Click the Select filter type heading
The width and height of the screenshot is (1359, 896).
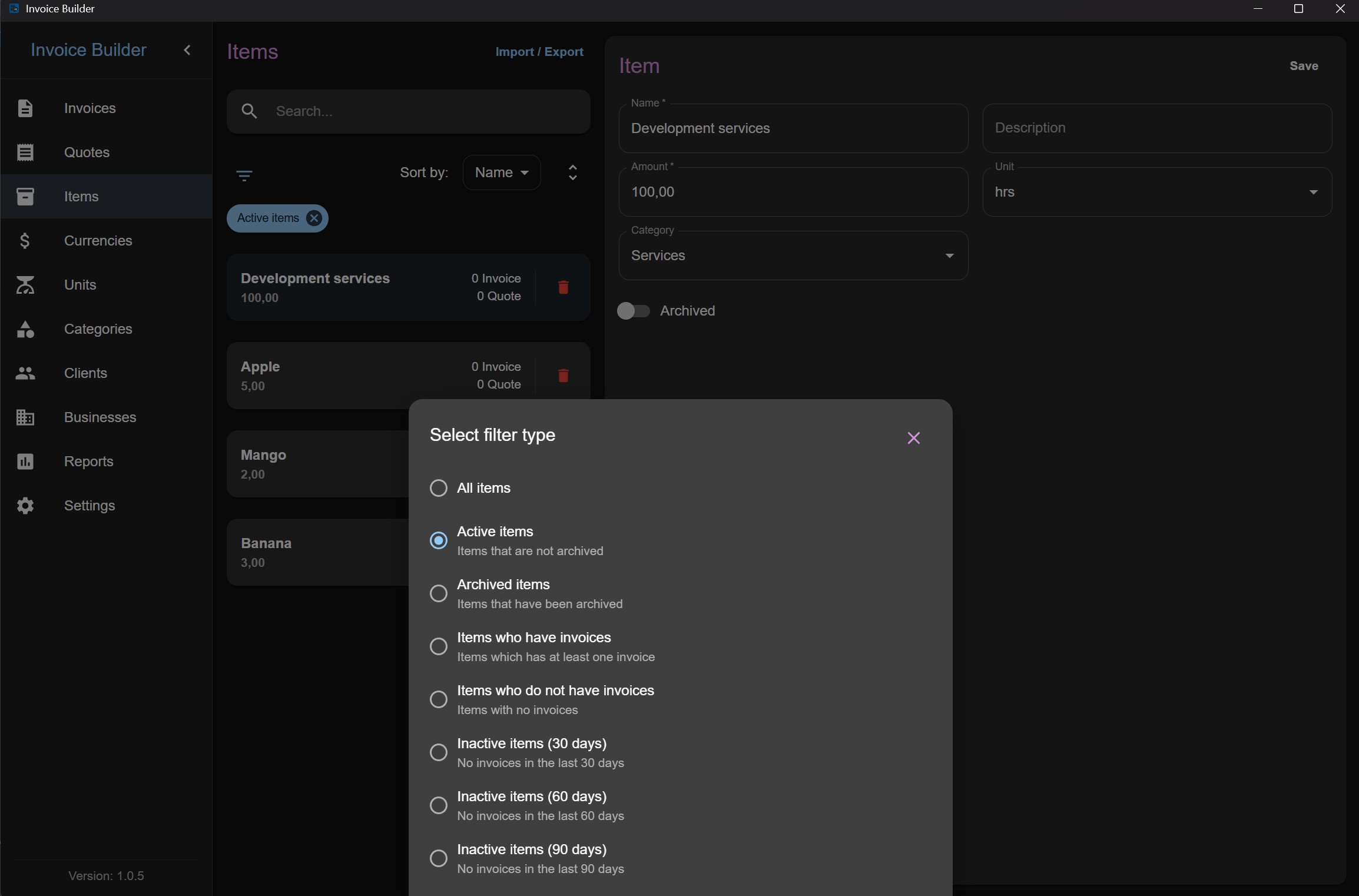pyautogui.click(x=492, y=435)
